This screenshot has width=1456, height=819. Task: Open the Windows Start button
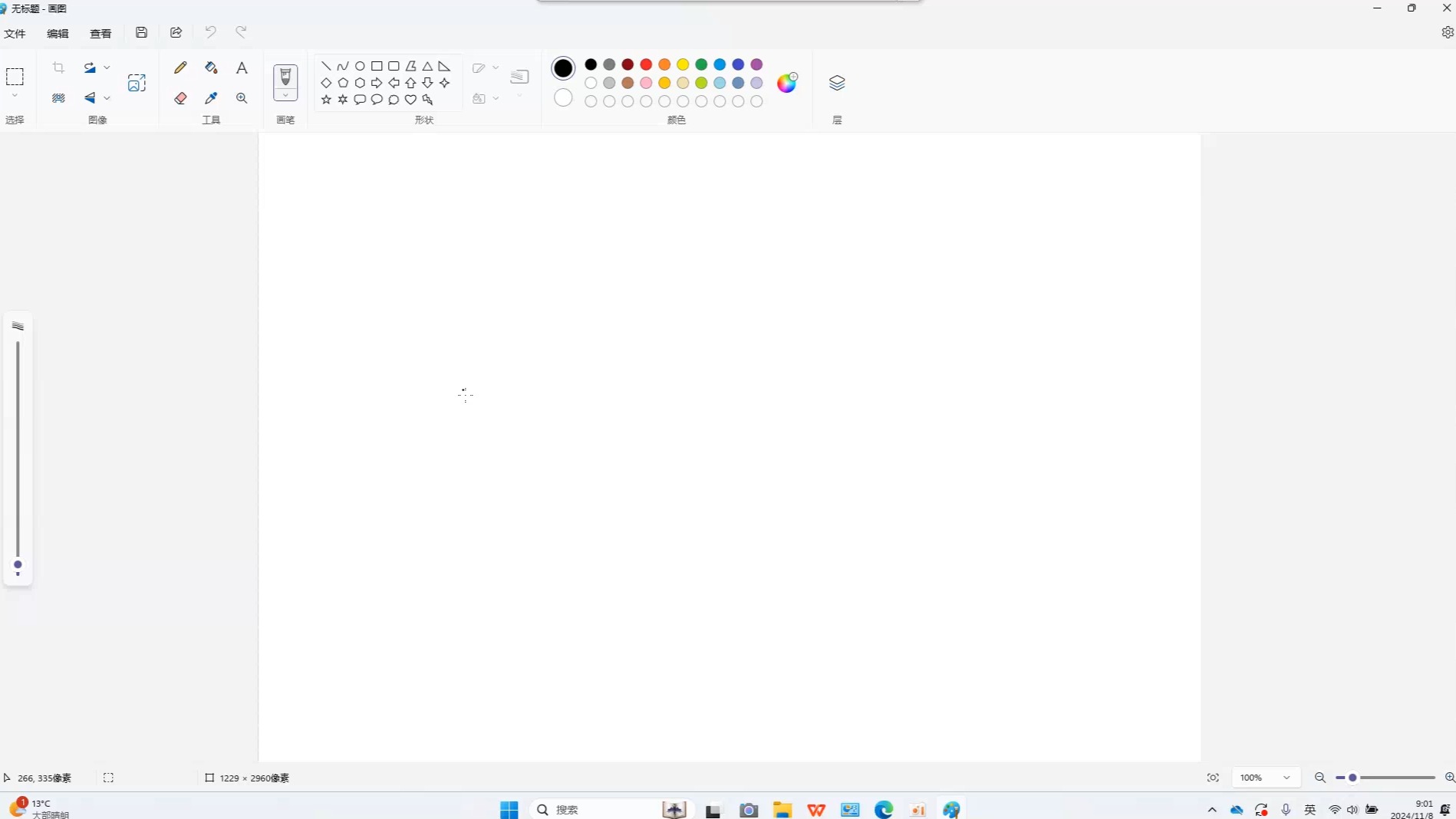(509, 810)
